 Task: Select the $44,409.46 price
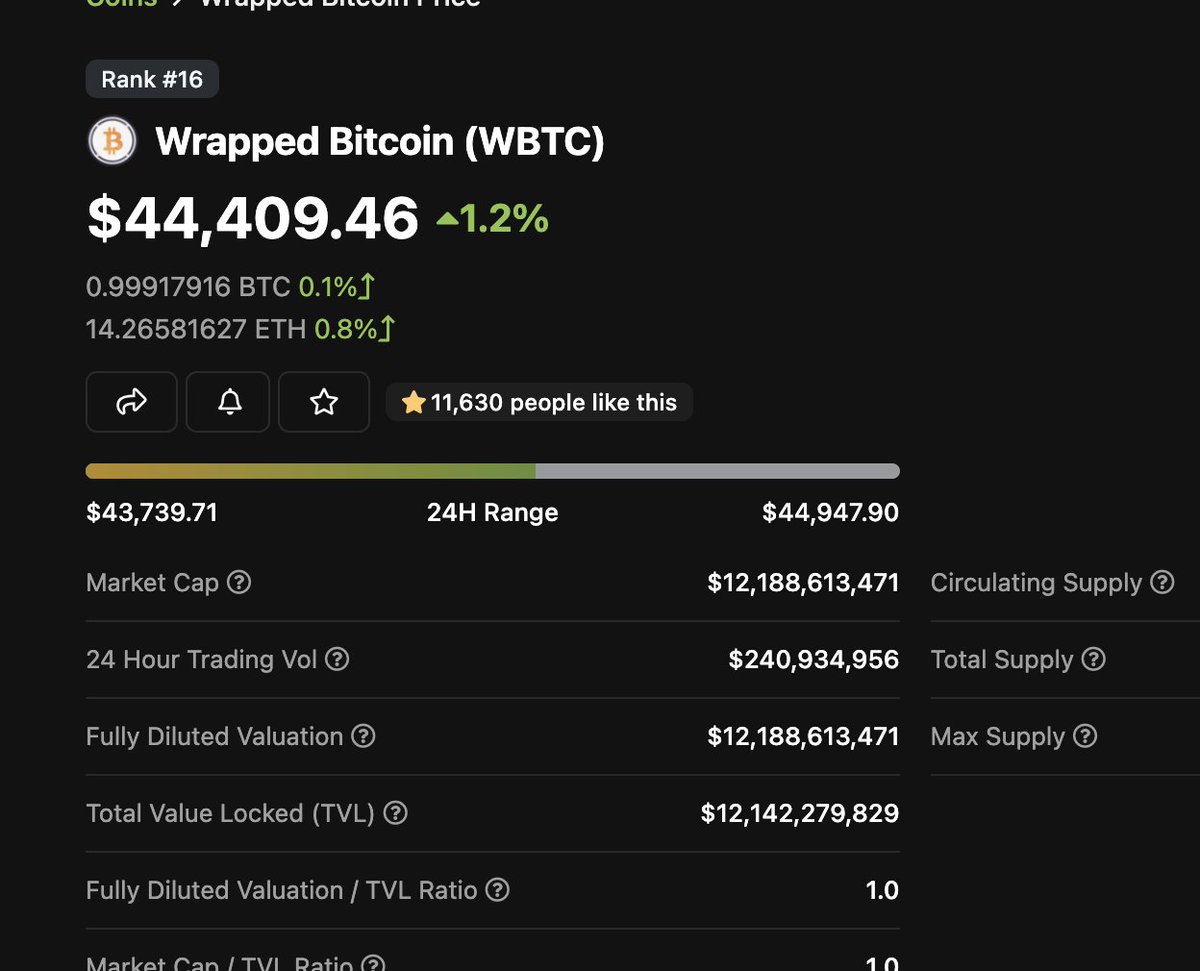[253, 218]
